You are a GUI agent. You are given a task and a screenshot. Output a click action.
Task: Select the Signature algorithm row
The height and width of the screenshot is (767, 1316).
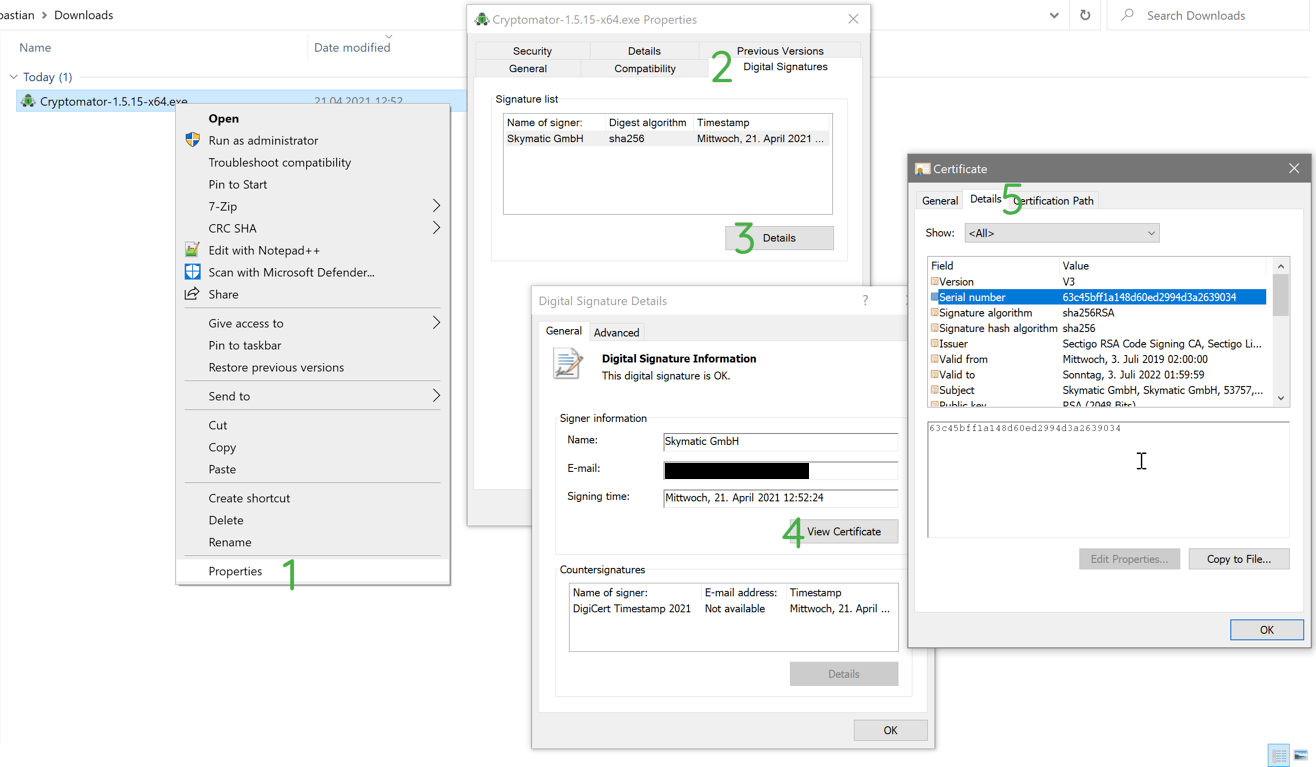coord(1098,313)
